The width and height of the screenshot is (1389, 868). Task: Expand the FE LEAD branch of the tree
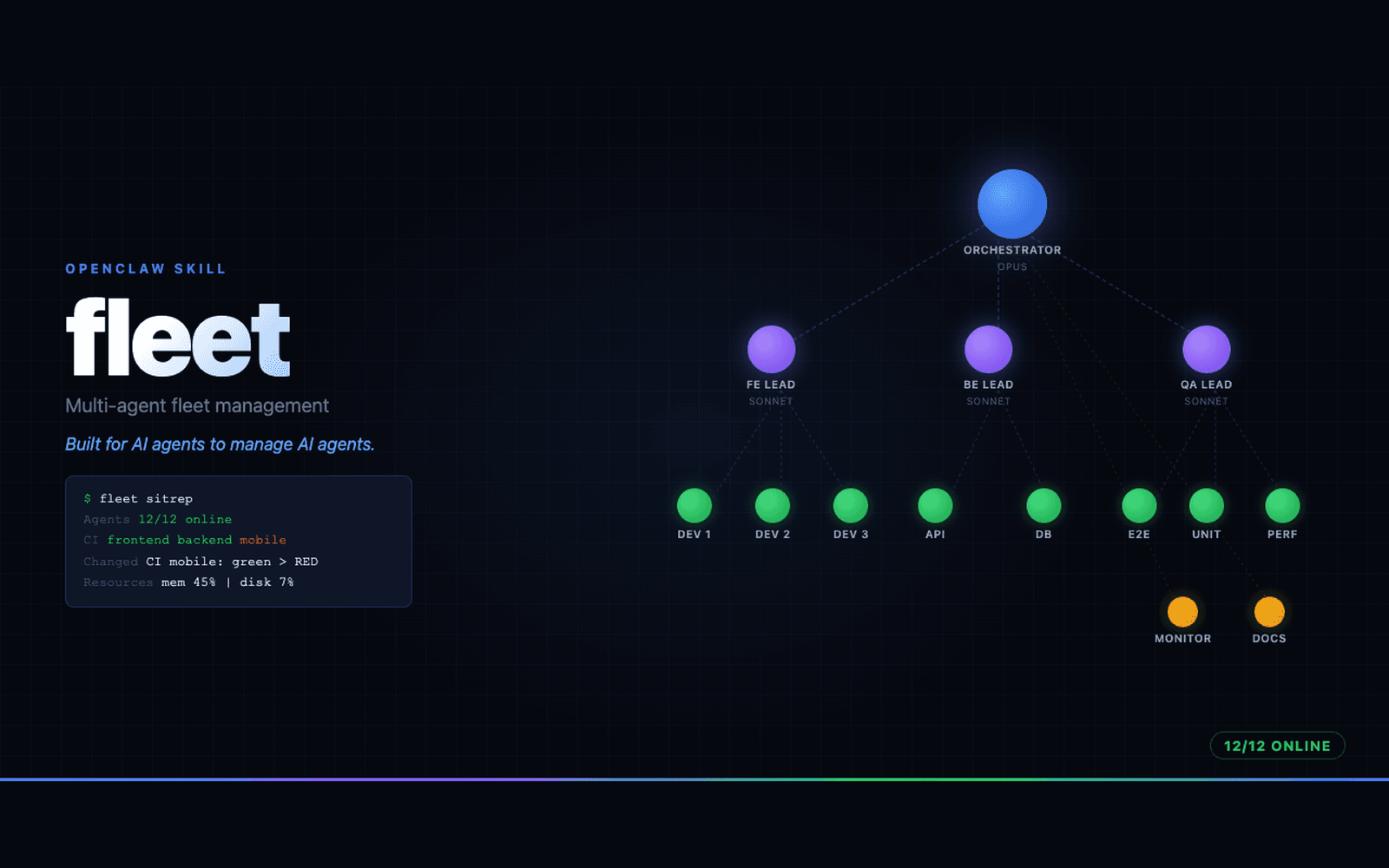tap(771, 350)
